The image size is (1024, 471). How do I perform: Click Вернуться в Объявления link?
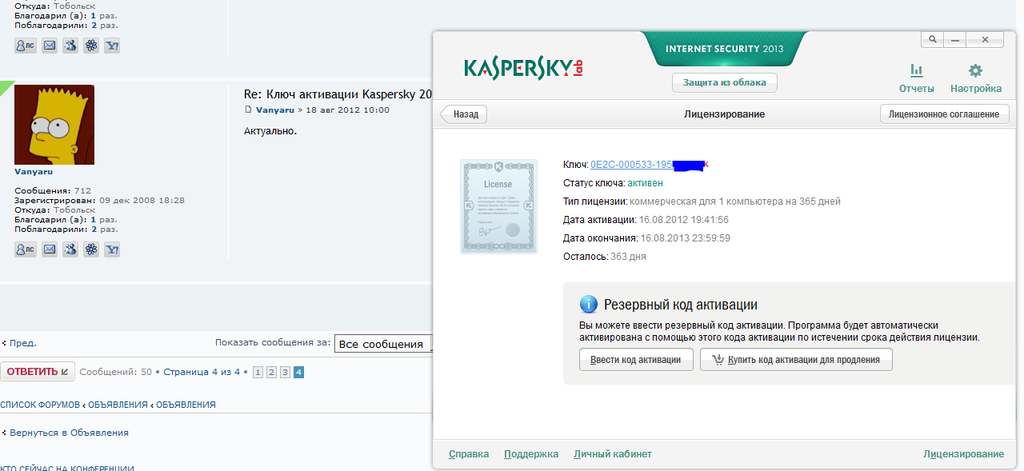point(69,432)
